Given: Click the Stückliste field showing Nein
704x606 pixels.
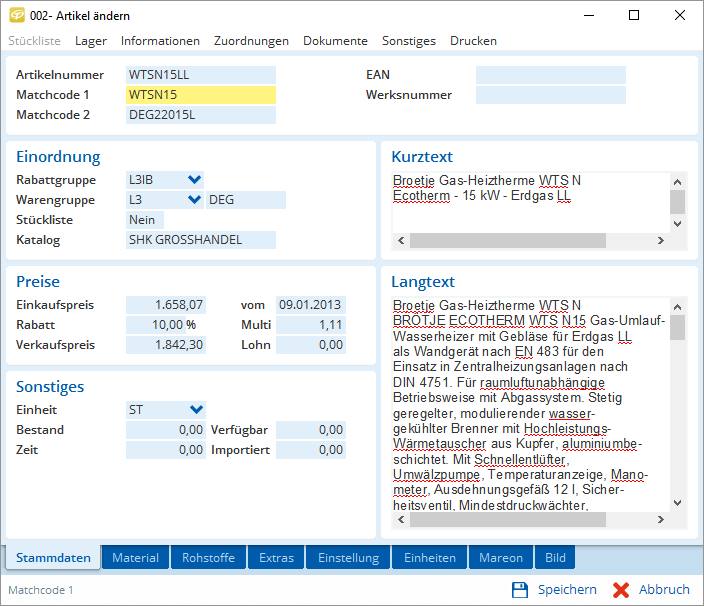Looking at the screenshot, I should 145,220.
